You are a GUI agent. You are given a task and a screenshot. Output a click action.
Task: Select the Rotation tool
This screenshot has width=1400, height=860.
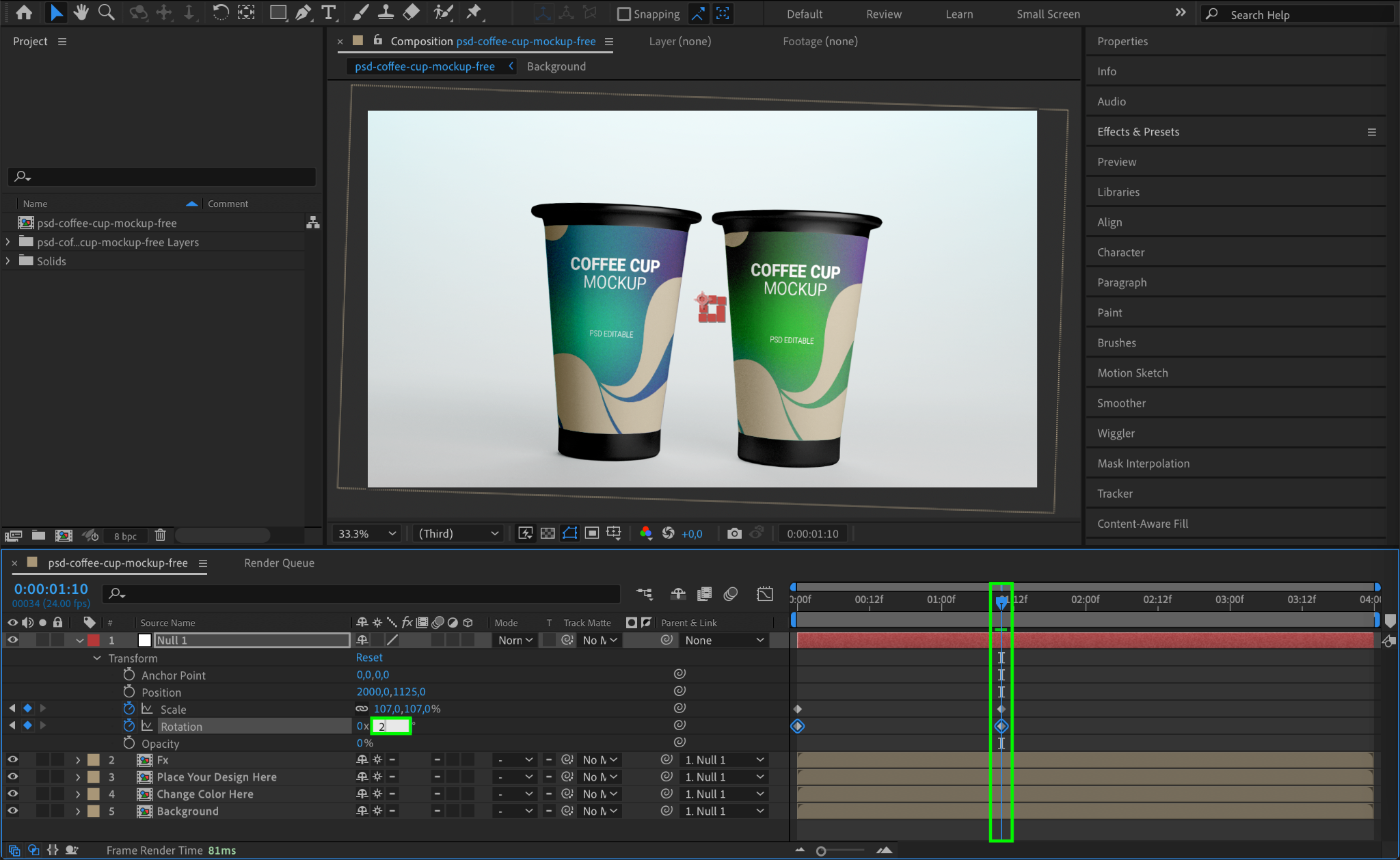click(220, 12)
